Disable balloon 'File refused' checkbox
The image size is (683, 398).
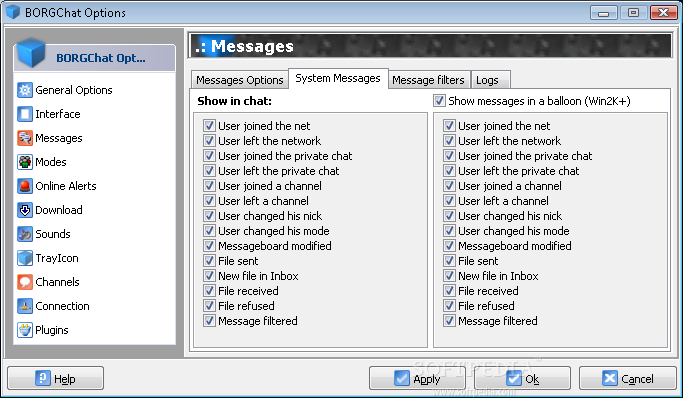click(x=449, y=306)
